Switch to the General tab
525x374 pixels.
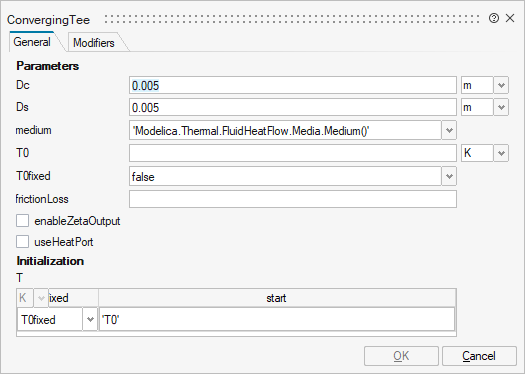pos(32,42)
